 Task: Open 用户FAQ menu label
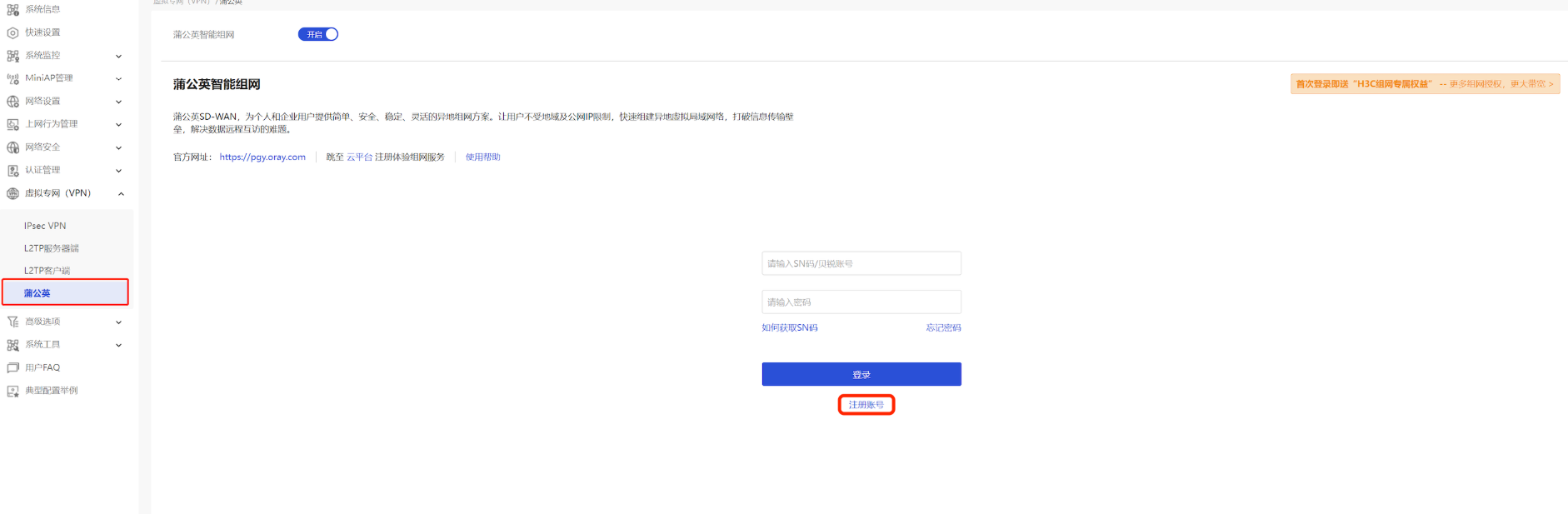42,367
